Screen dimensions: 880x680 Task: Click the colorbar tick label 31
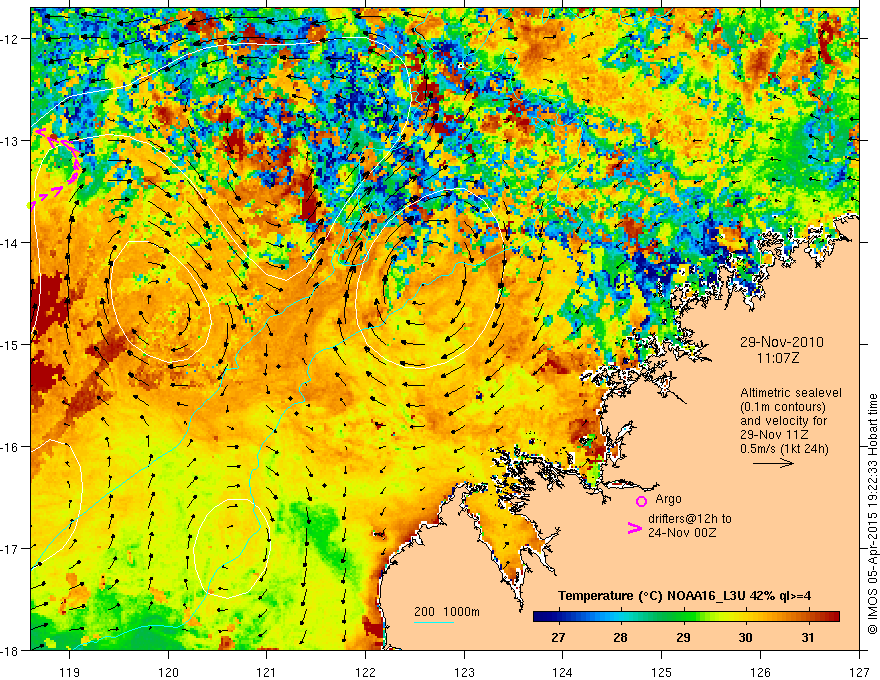(808, 638)
